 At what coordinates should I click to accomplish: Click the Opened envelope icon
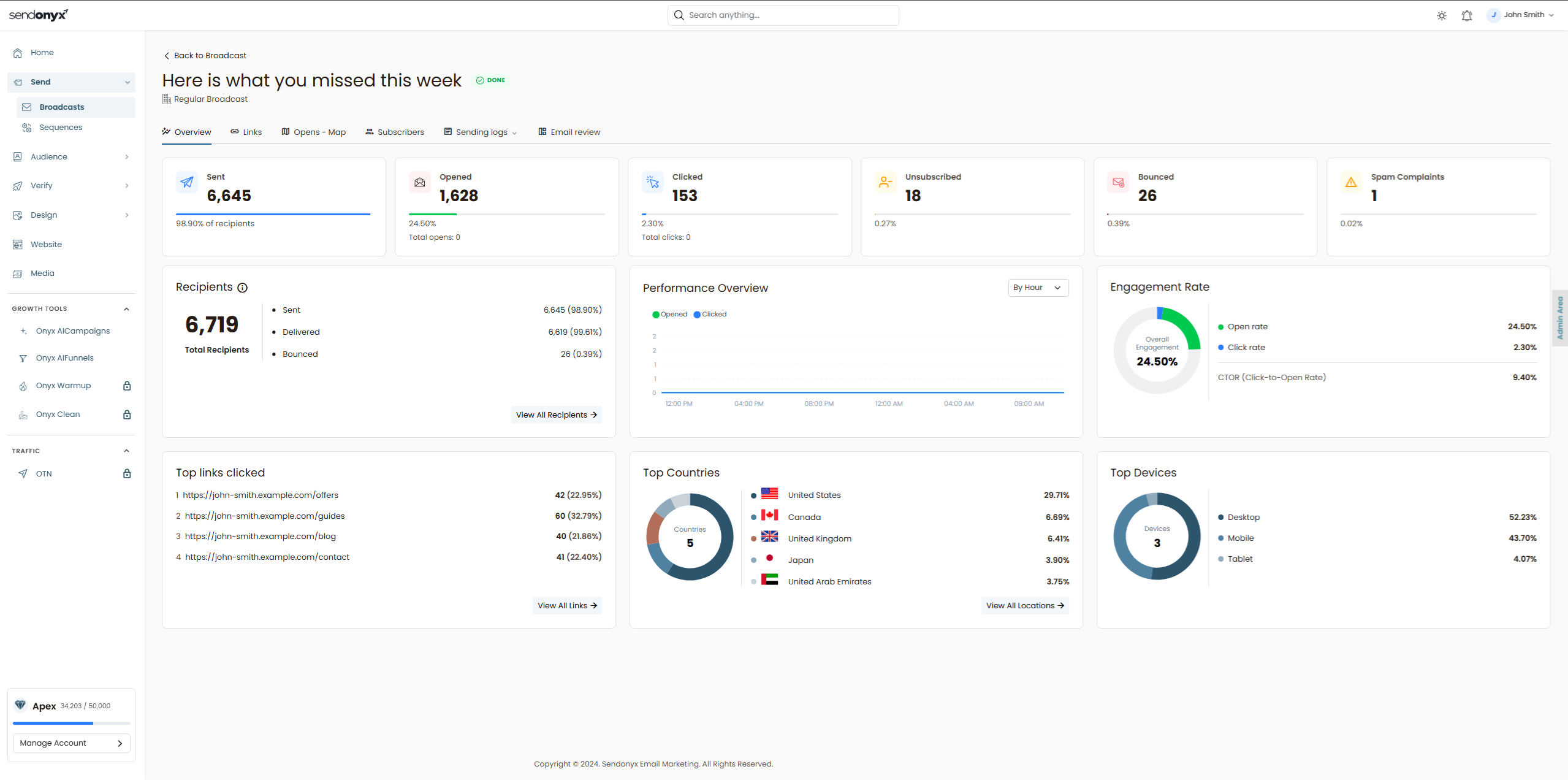pyautogui.click(x=419, y=182)
